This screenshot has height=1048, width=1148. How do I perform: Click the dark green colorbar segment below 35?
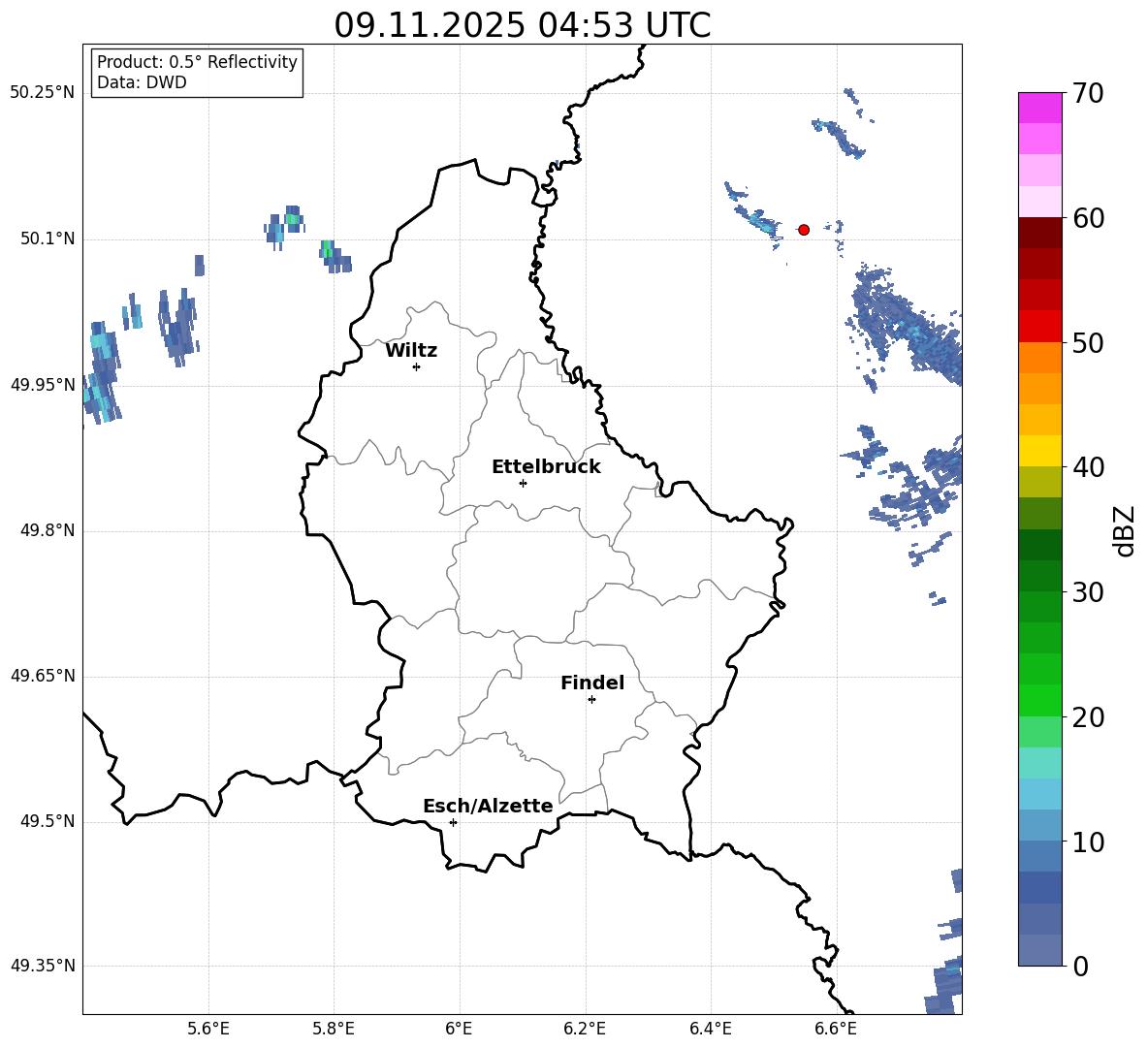tap(1039, 545)
